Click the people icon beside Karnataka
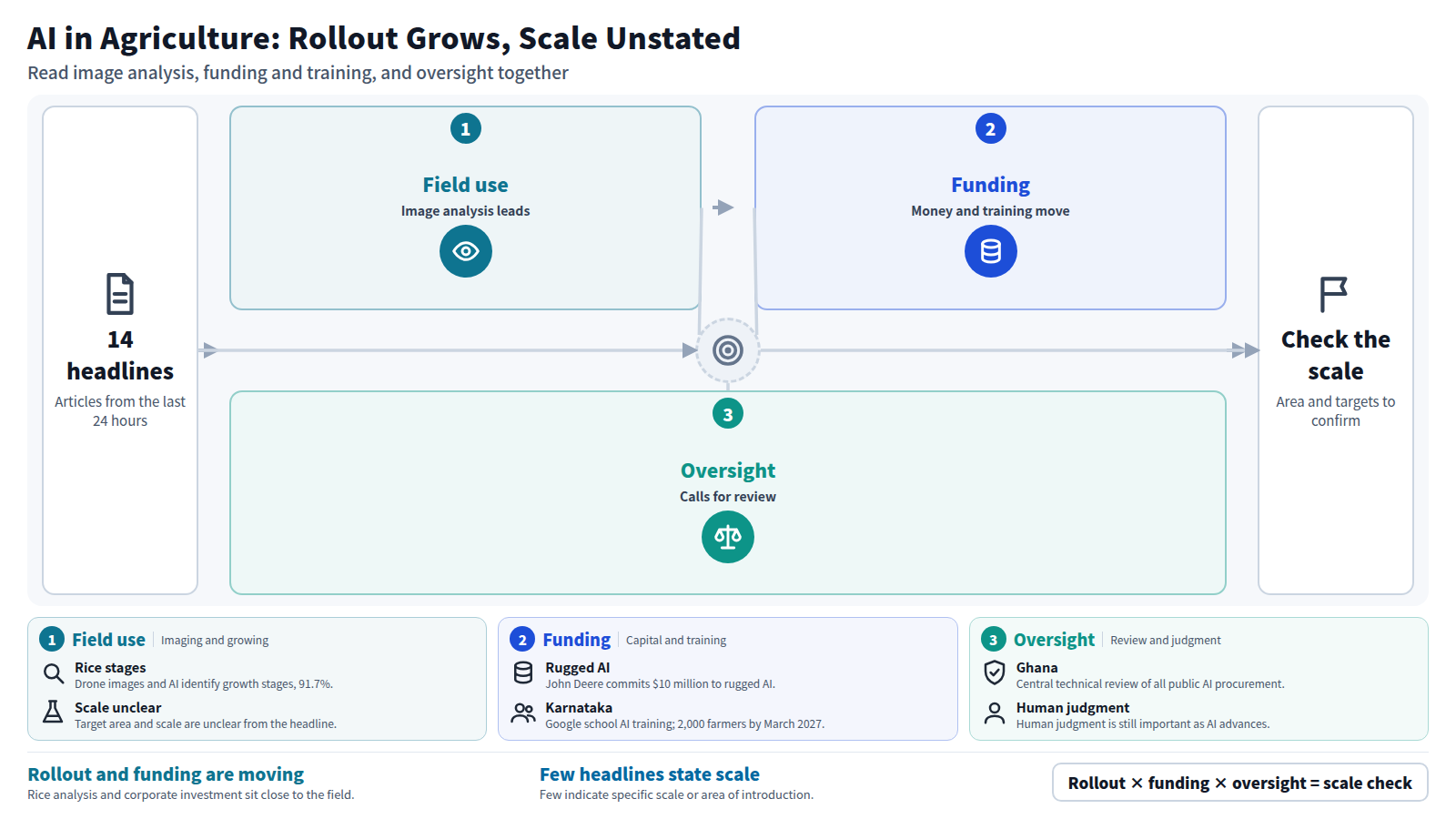 [523, 713]
